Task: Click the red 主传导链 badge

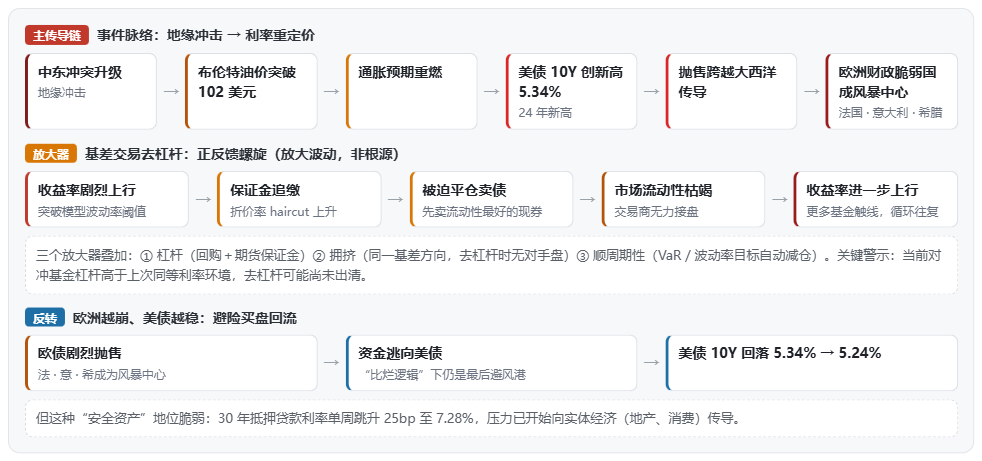Action: pos(57,36)
